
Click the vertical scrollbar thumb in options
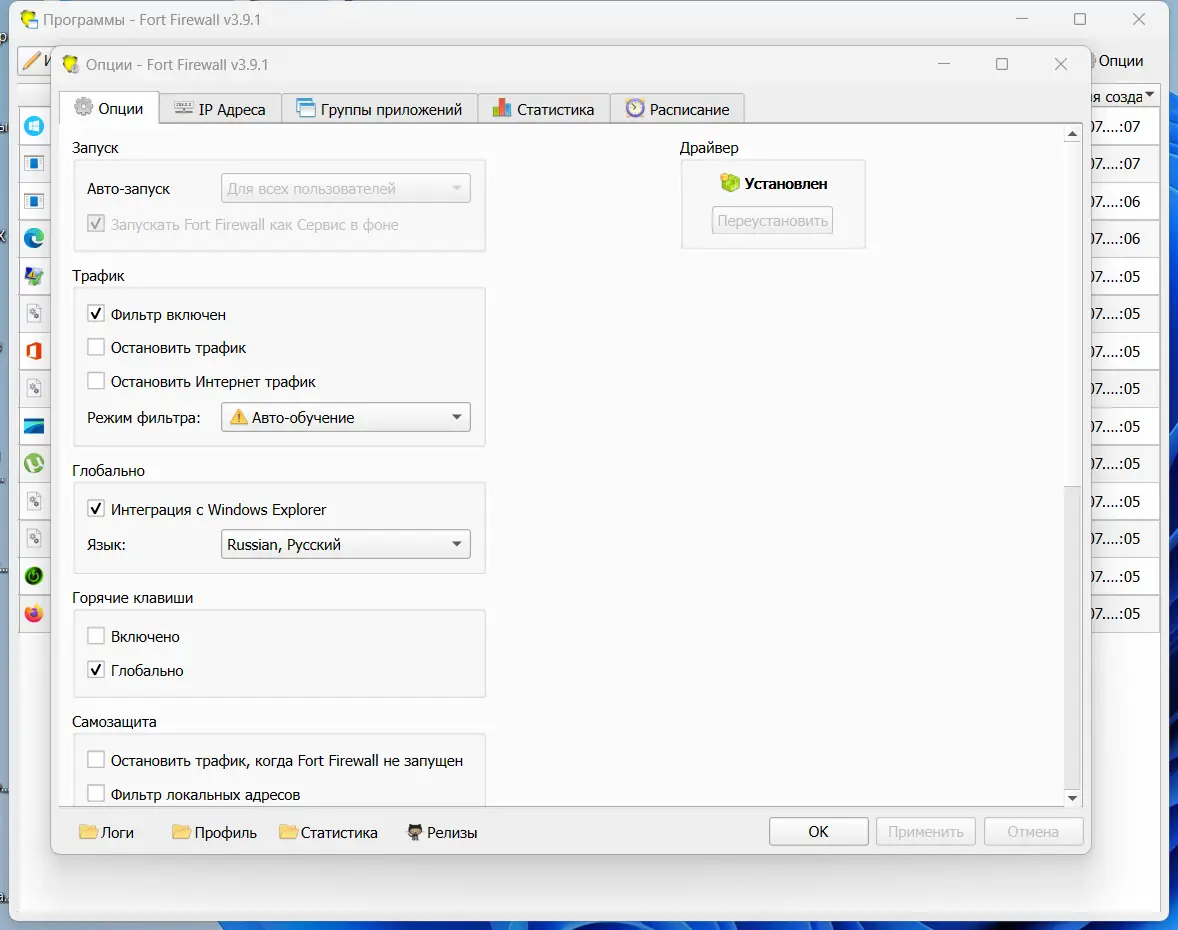click(x=1072, y=637)
